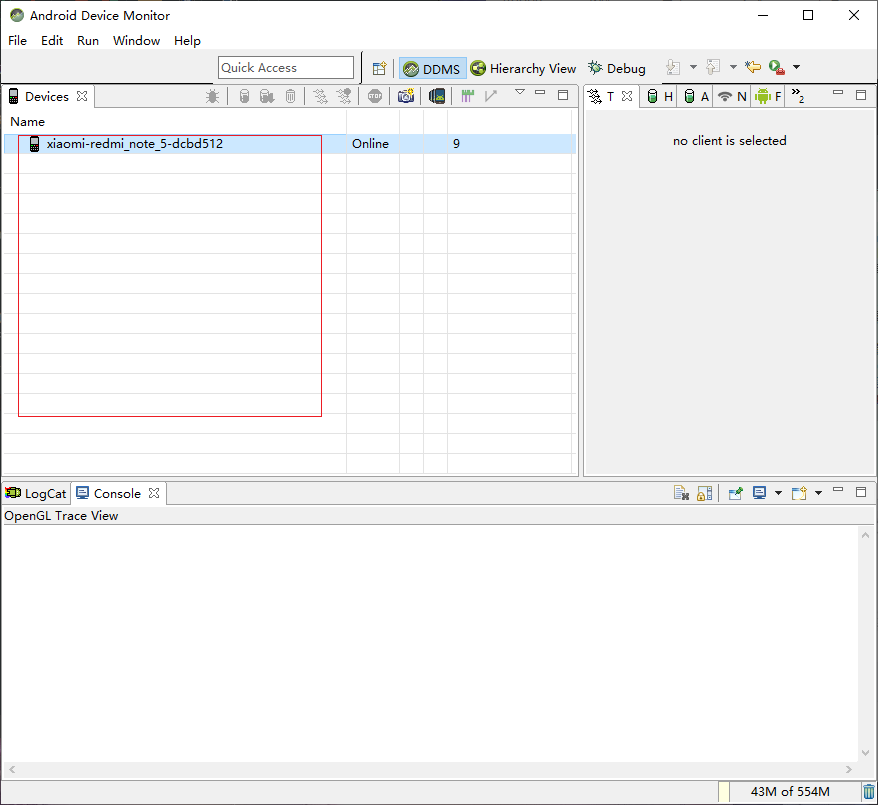The image size is (878, 805).
Task: Click the Run External Tools icon
Action: [776, 68]
